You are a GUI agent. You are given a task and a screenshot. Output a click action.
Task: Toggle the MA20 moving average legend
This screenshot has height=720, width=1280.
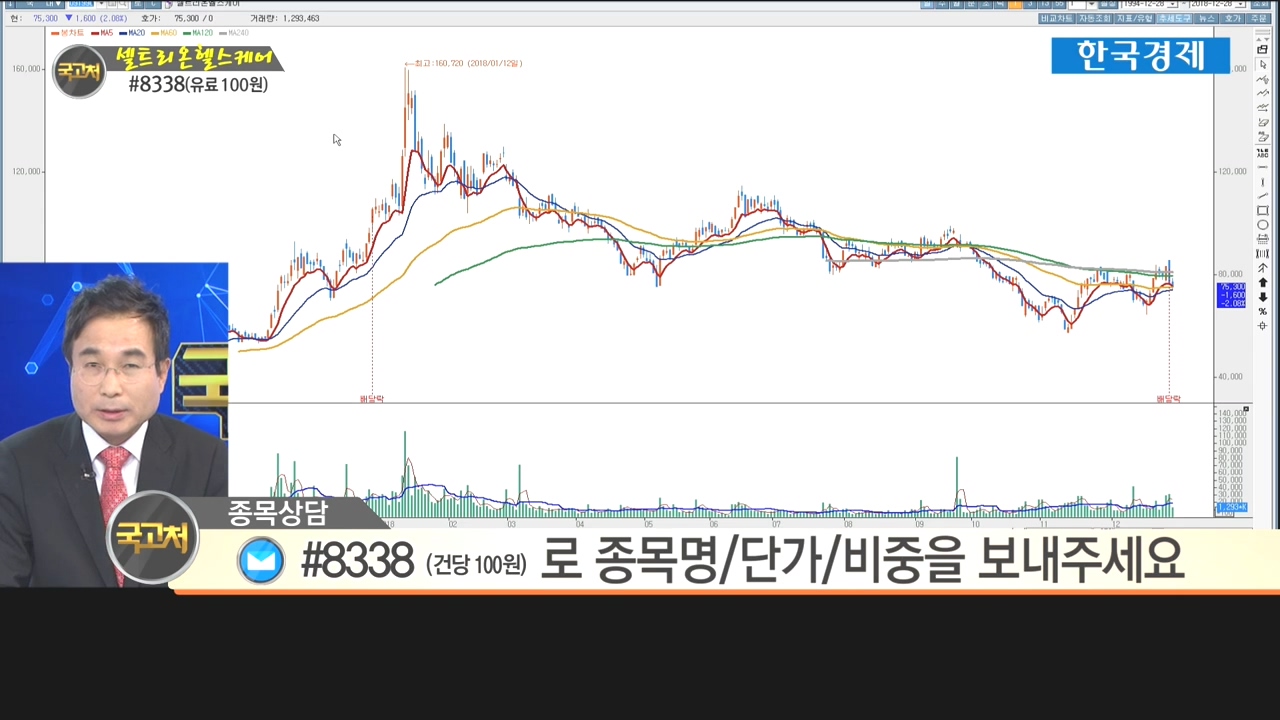pos(135,33)
